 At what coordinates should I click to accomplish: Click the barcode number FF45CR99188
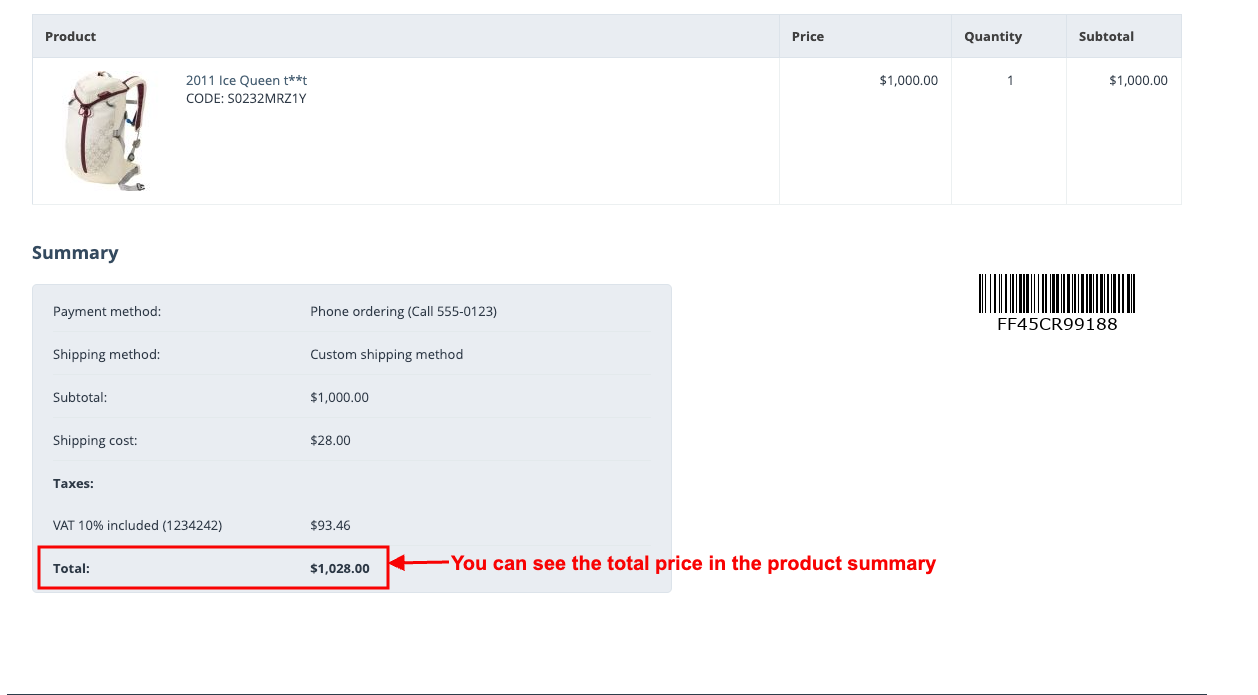click(1057, 324)
